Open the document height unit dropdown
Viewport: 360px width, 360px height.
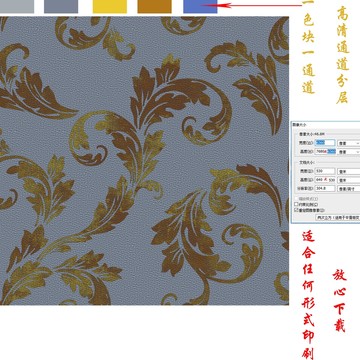[x=349, y=180]
